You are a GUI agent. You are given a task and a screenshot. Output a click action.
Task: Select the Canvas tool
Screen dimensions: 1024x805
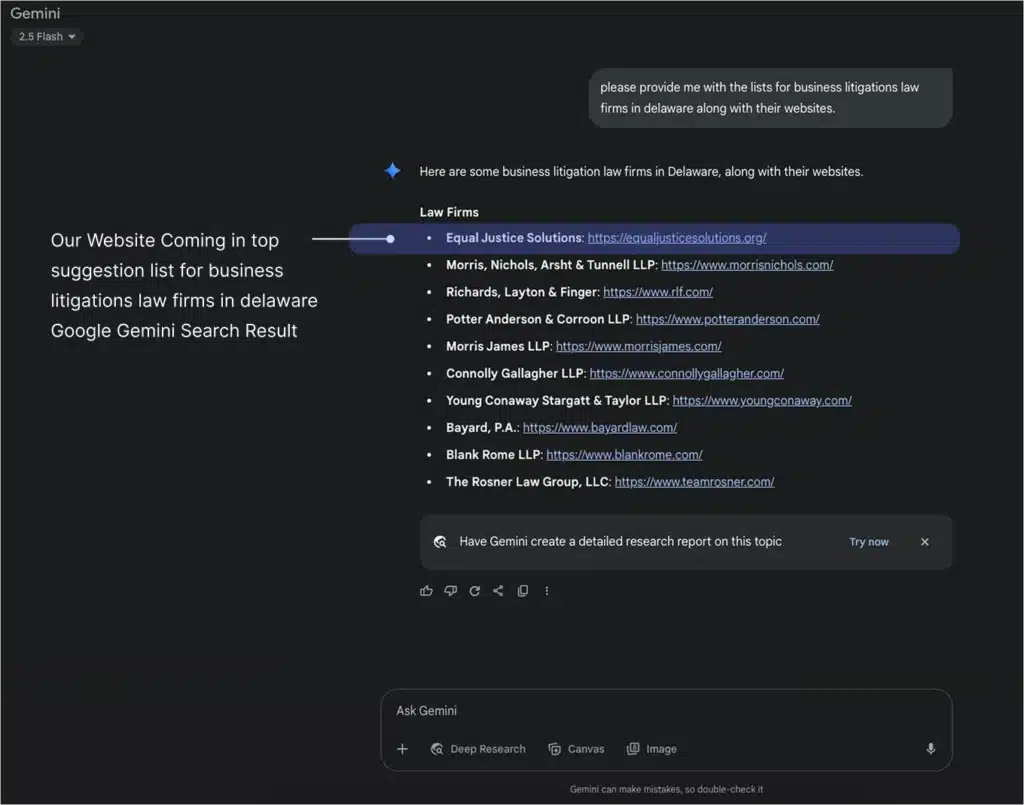tap(576, 749)
